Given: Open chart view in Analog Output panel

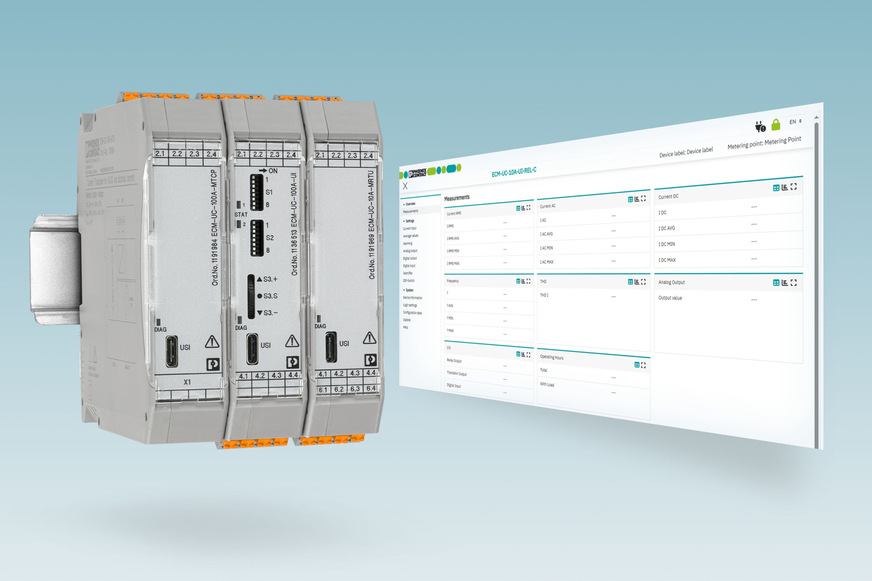Looking at the screenshot, I should [x=784, y=283].
